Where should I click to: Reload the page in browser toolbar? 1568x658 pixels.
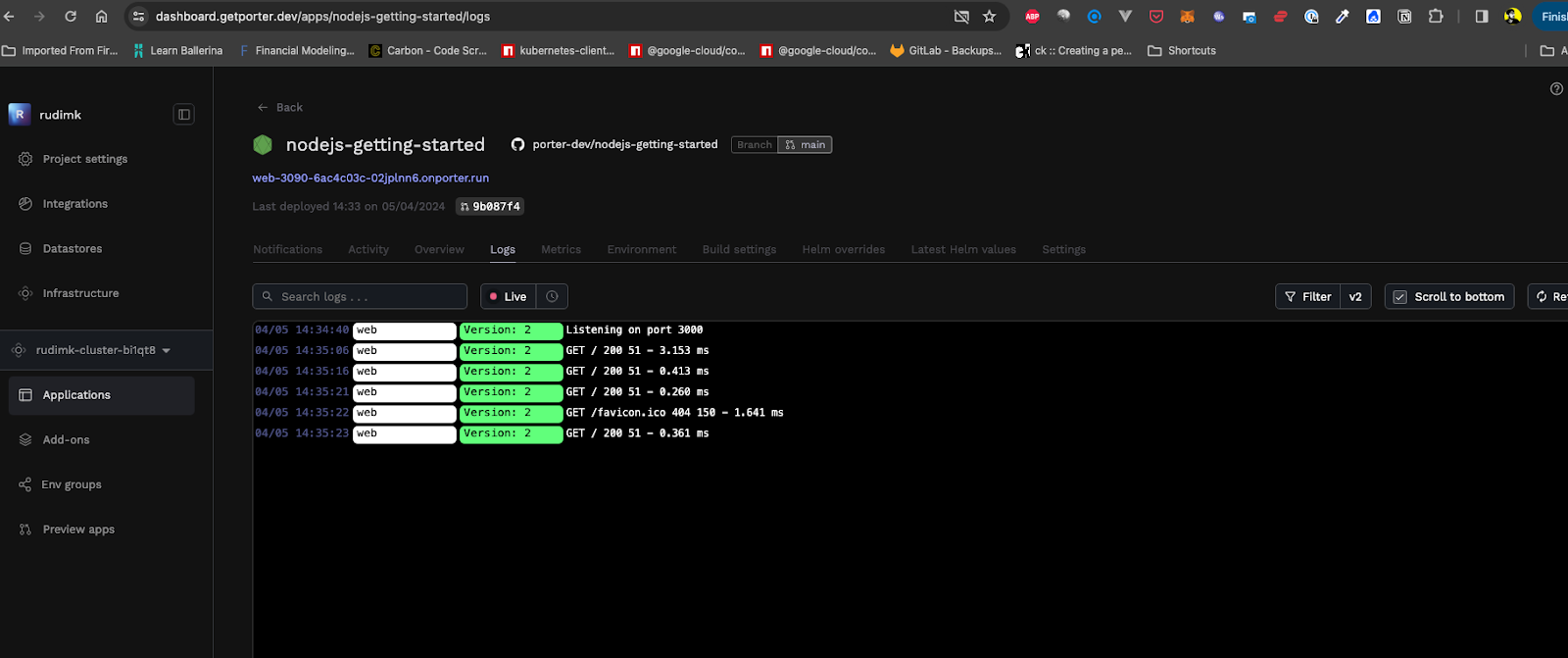[71, 17]
